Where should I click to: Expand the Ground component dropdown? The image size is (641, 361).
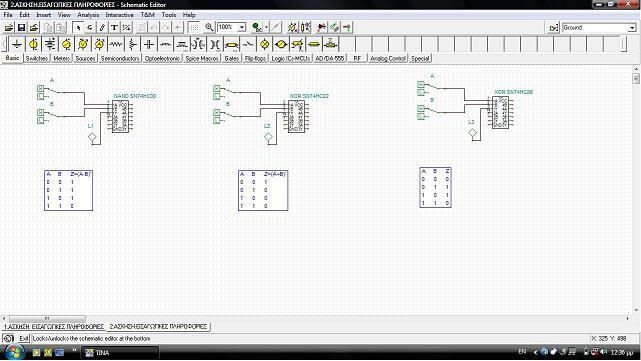(x=632, y=28)
